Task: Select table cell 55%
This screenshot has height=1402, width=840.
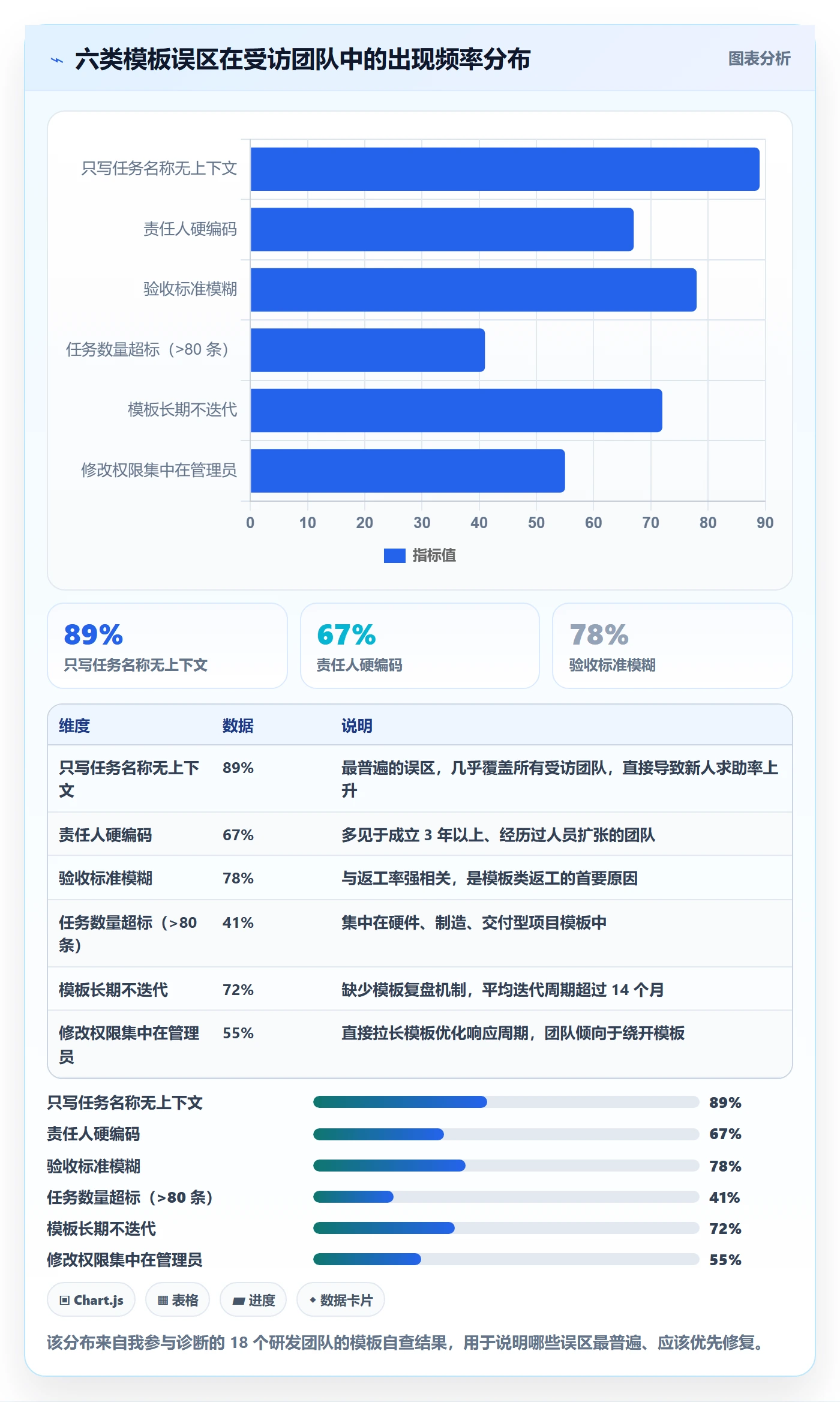Action: [x=238, y=1033]
